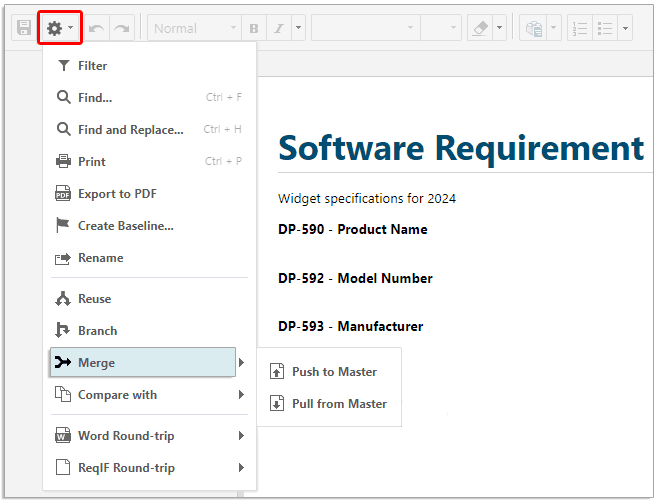Toggle bold formatting button
658x502 pixels.
pos(254,29)
